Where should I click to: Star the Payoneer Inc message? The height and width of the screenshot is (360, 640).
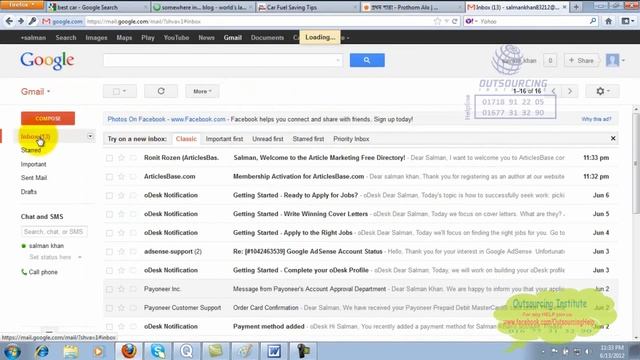pos(121,289)
